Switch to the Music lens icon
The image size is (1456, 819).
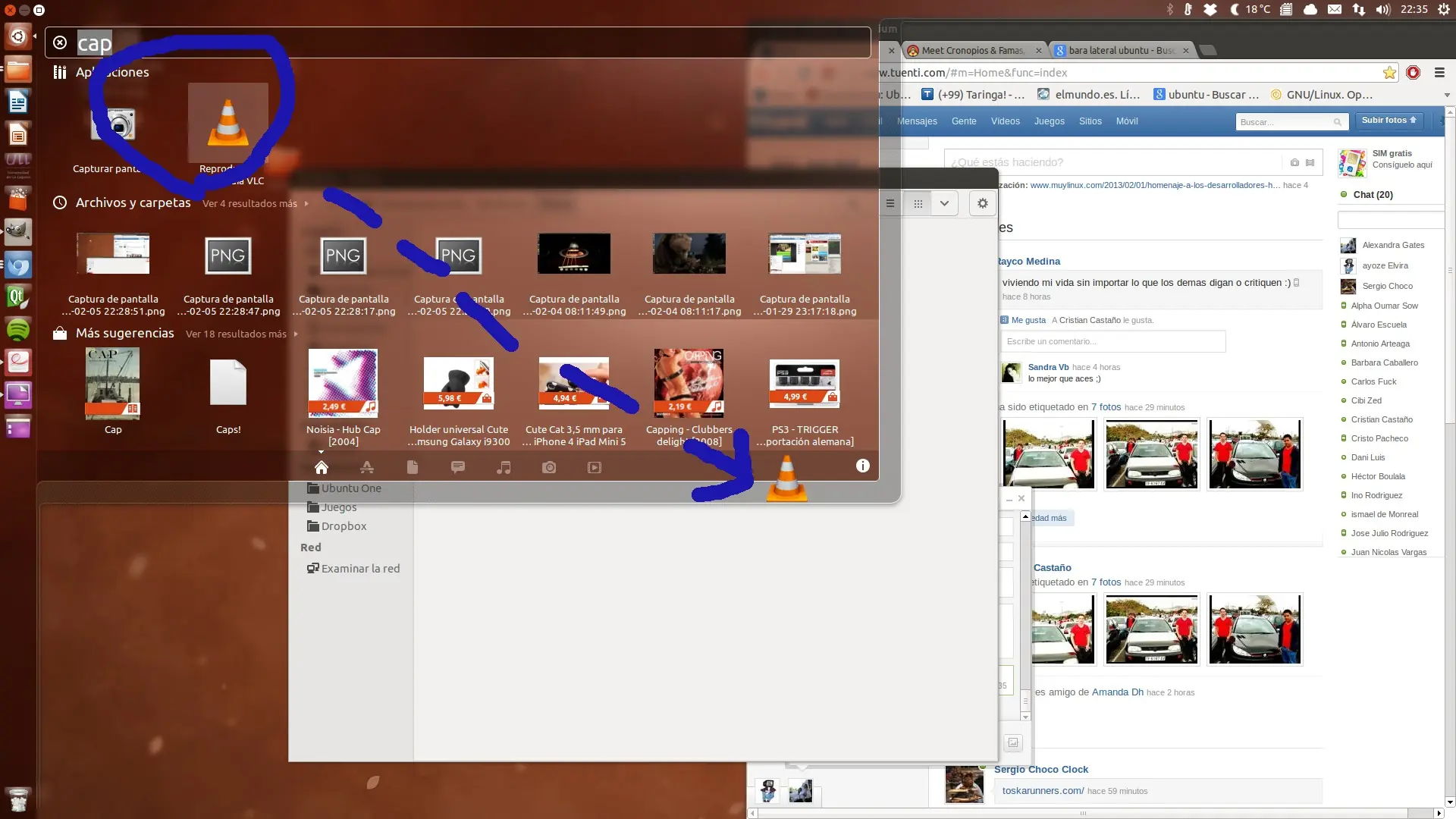[x=504, y=467]
